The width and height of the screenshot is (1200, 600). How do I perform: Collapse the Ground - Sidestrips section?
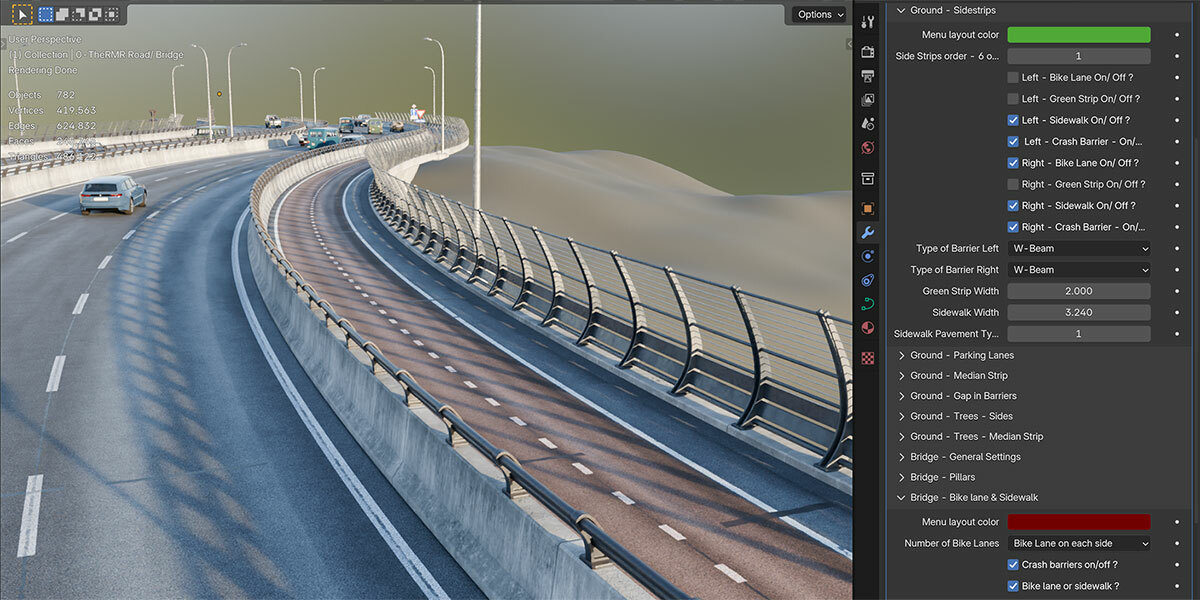[945, 9]
